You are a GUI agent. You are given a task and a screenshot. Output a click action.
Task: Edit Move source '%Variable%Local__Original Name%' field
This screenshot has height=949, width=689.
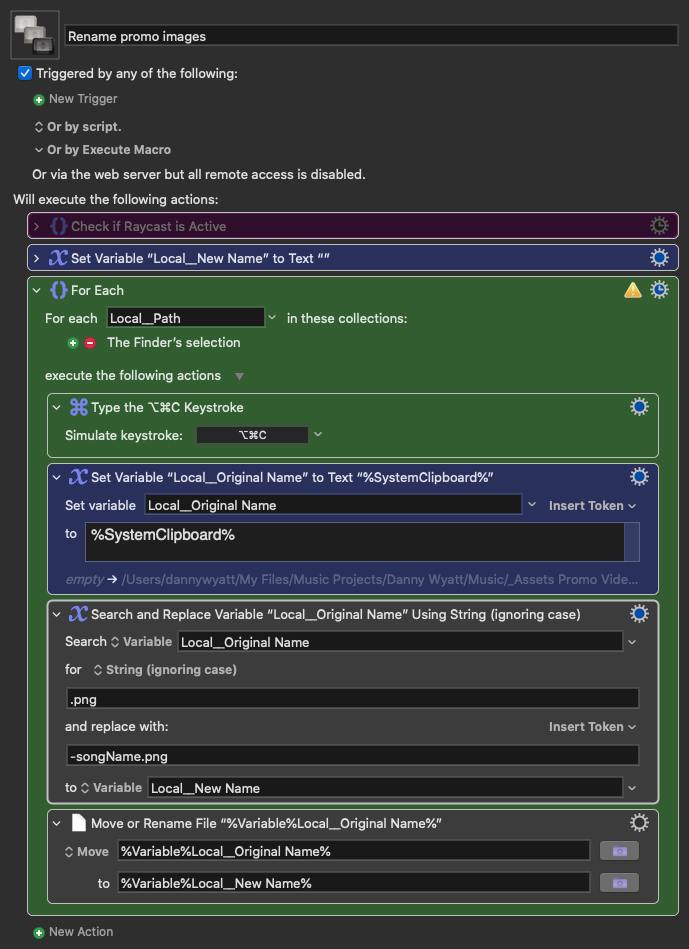coord(354,851)
